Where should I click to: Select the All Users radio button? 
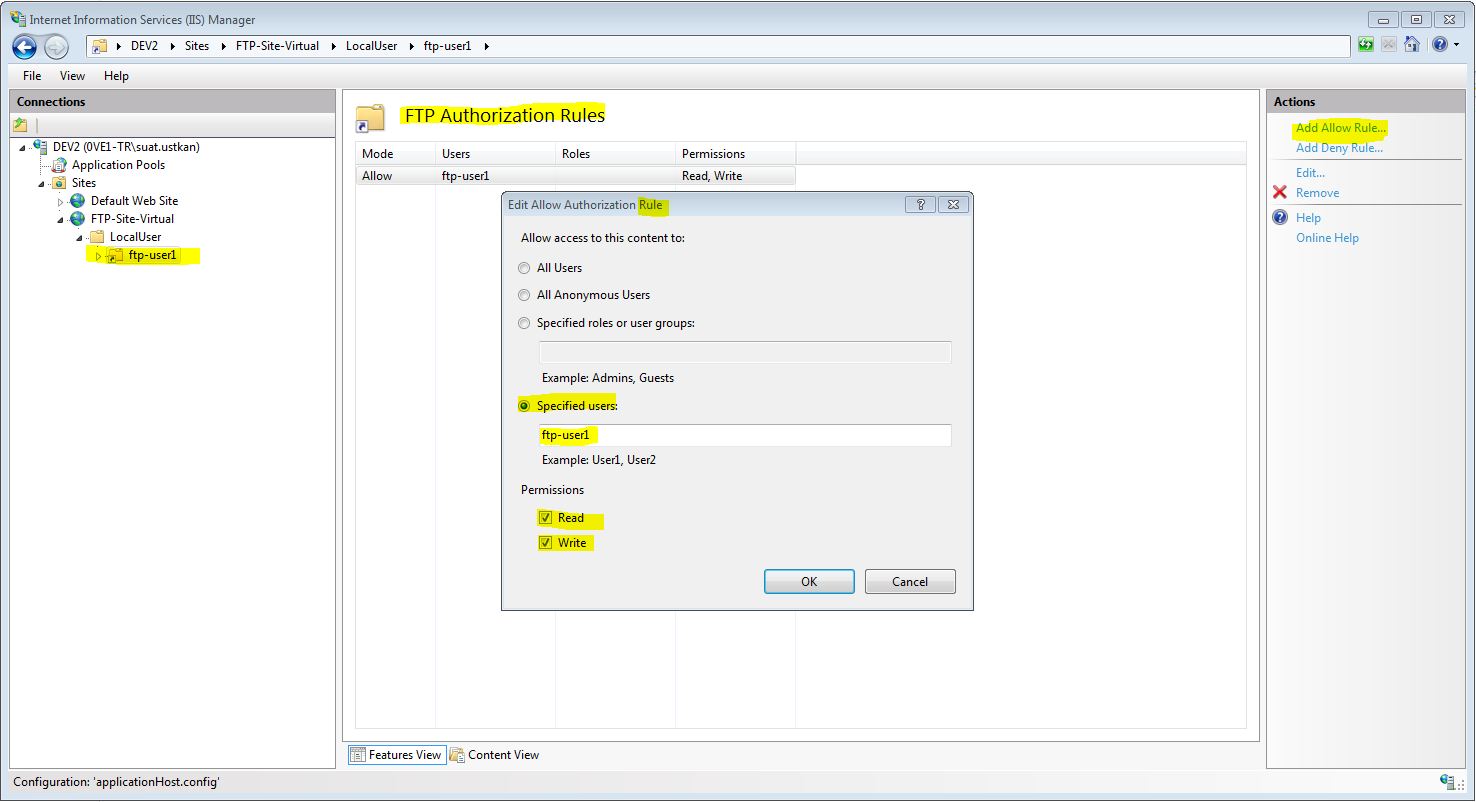coord(524,268)
